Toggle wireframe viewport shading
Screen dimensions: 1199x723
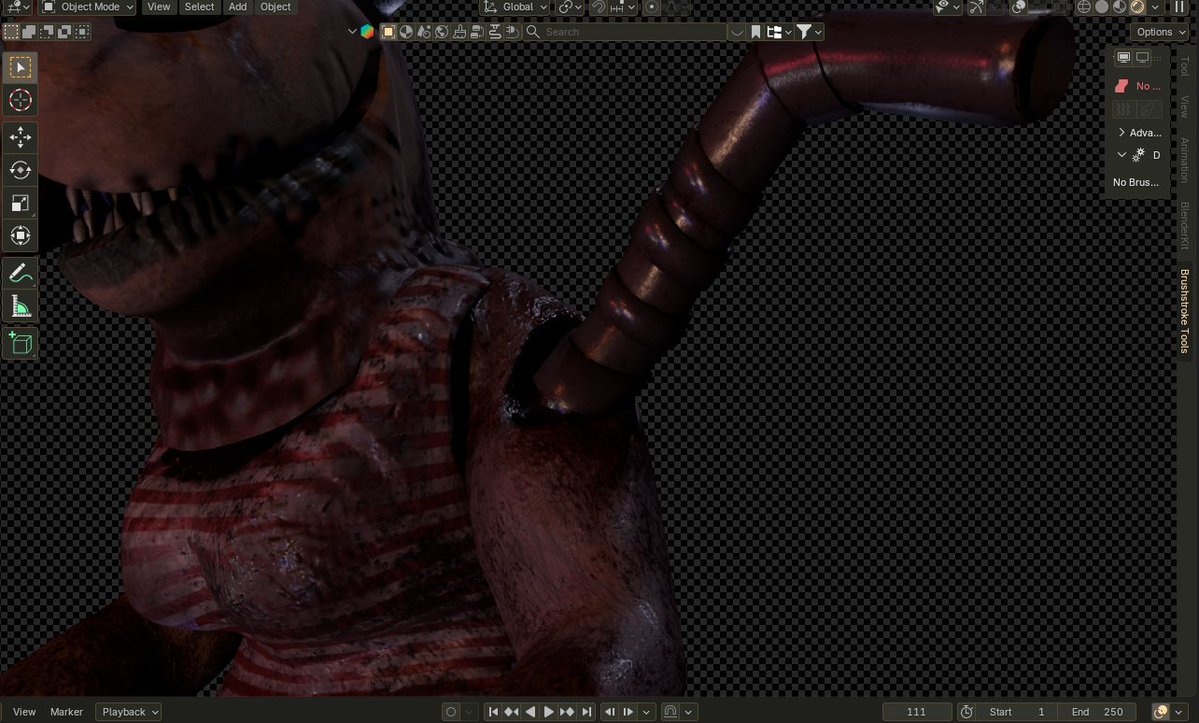[x=1084, y=7]
